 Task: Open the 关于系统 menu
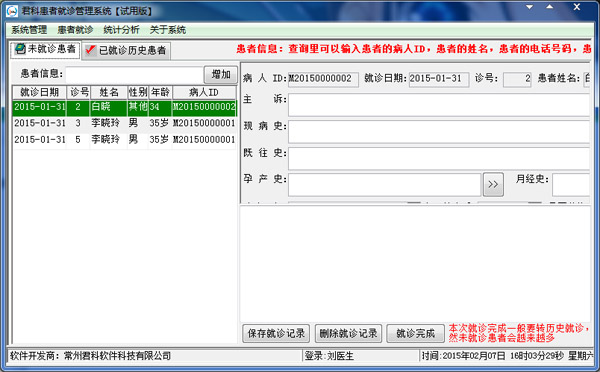168,30
